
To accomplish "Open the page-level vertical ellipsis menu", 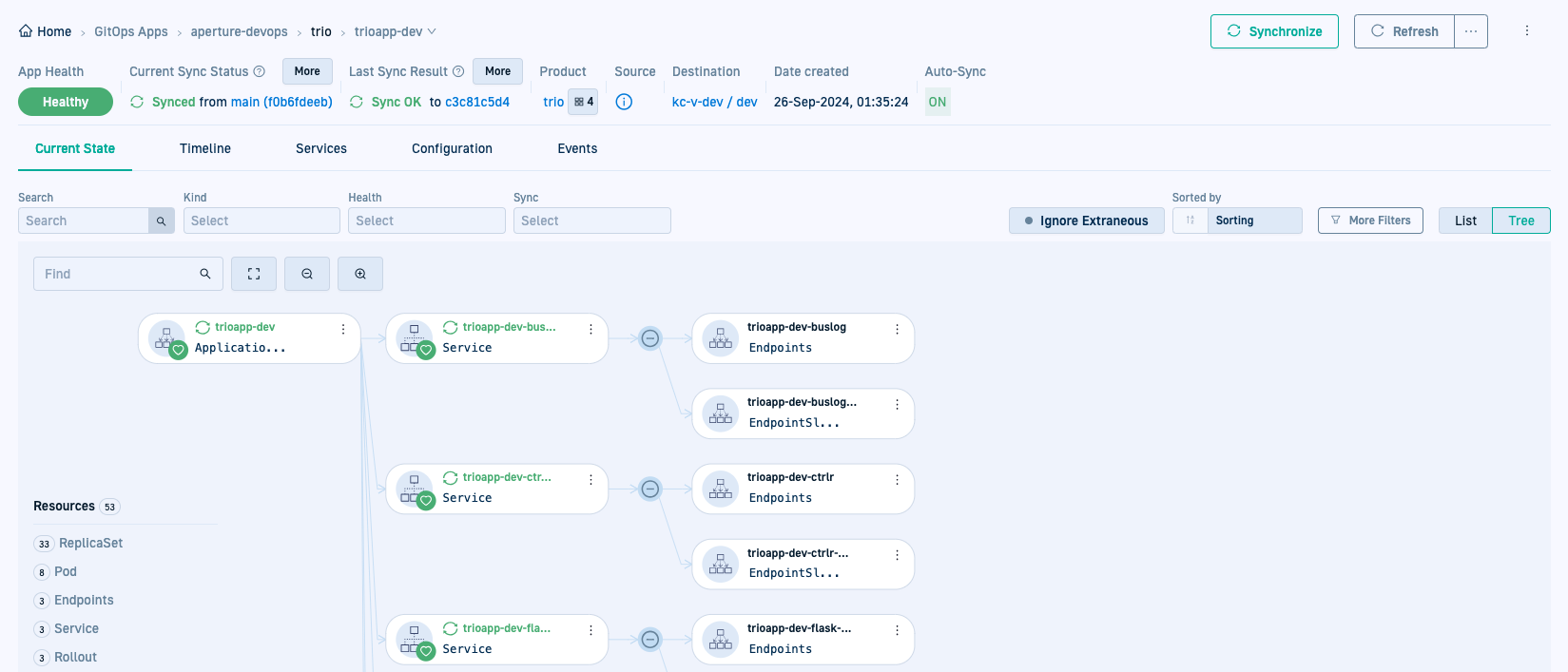I will point(1527,31).
